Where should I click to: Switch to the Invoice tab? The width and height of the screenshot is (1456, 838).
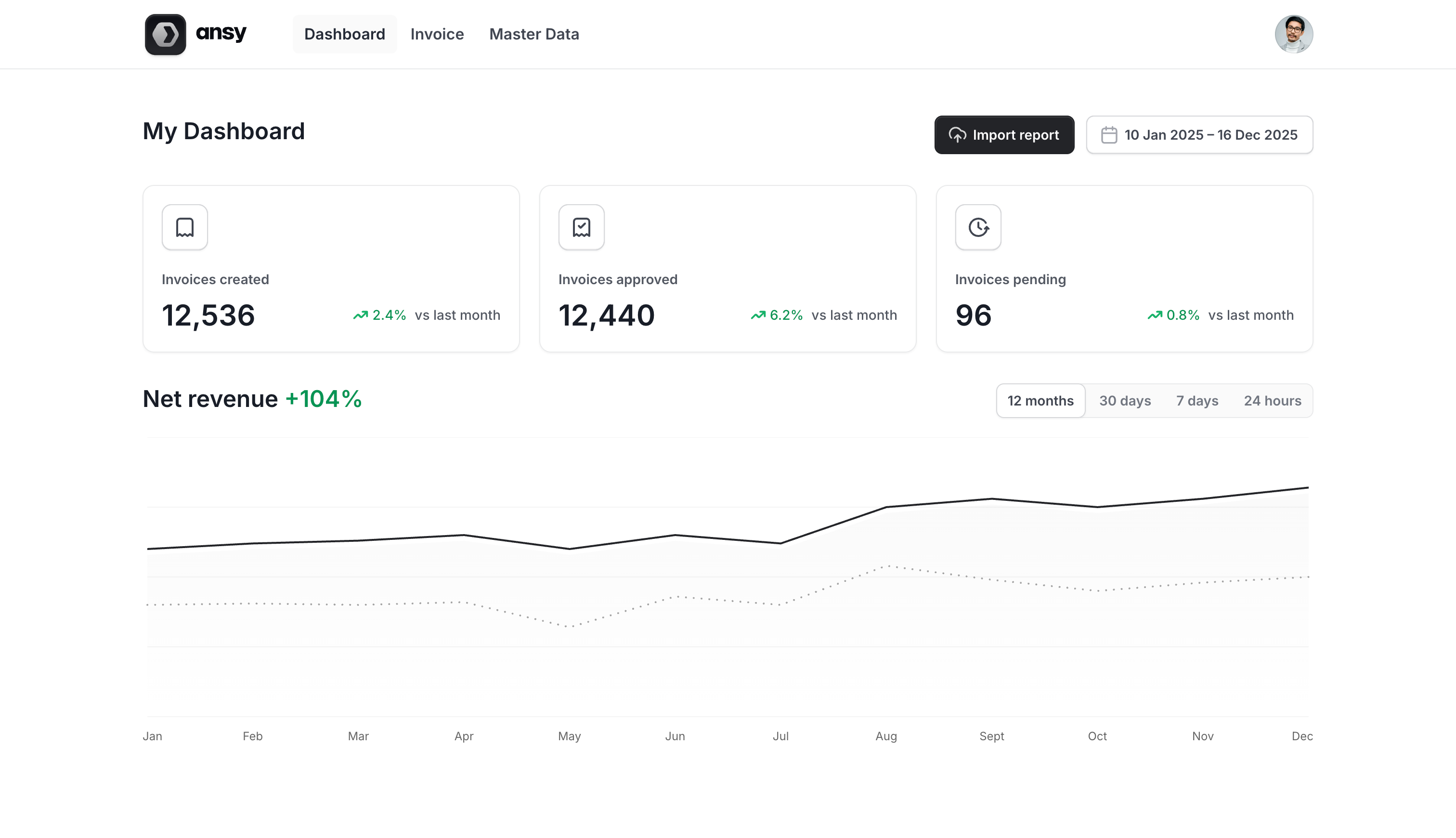click(x=437, y=34)
